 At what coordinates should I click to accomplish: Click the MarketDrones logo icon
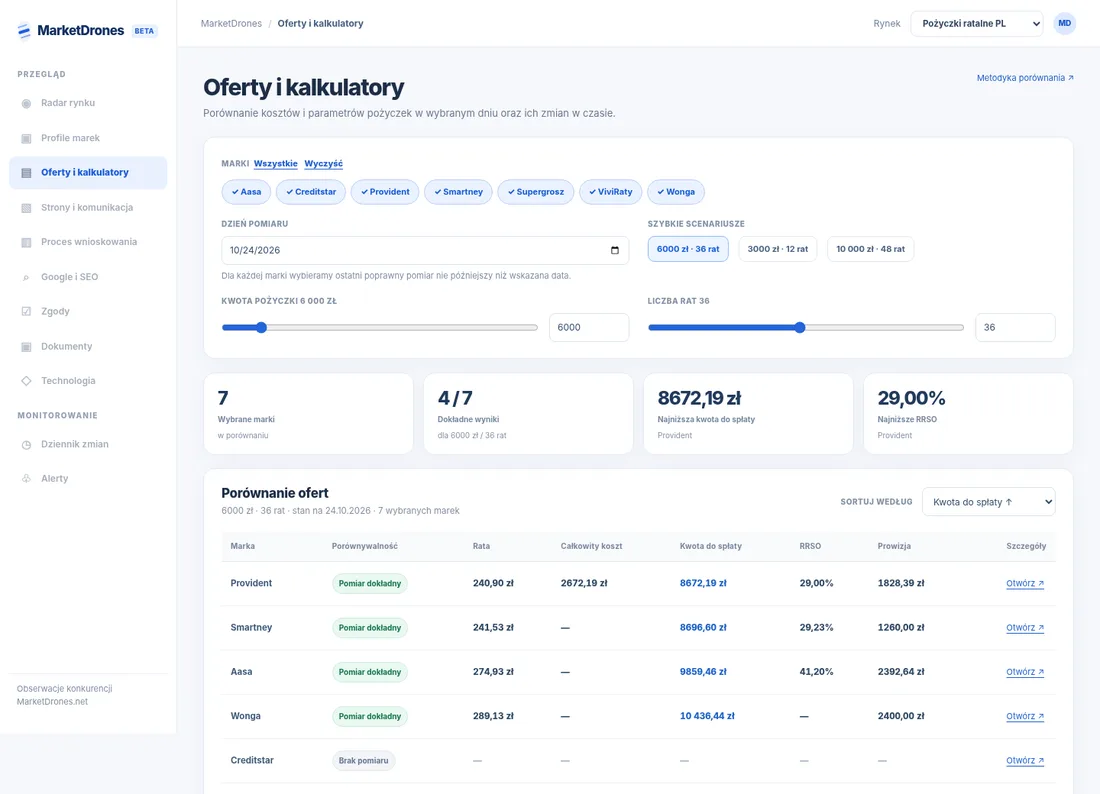[x=24, y=31]
